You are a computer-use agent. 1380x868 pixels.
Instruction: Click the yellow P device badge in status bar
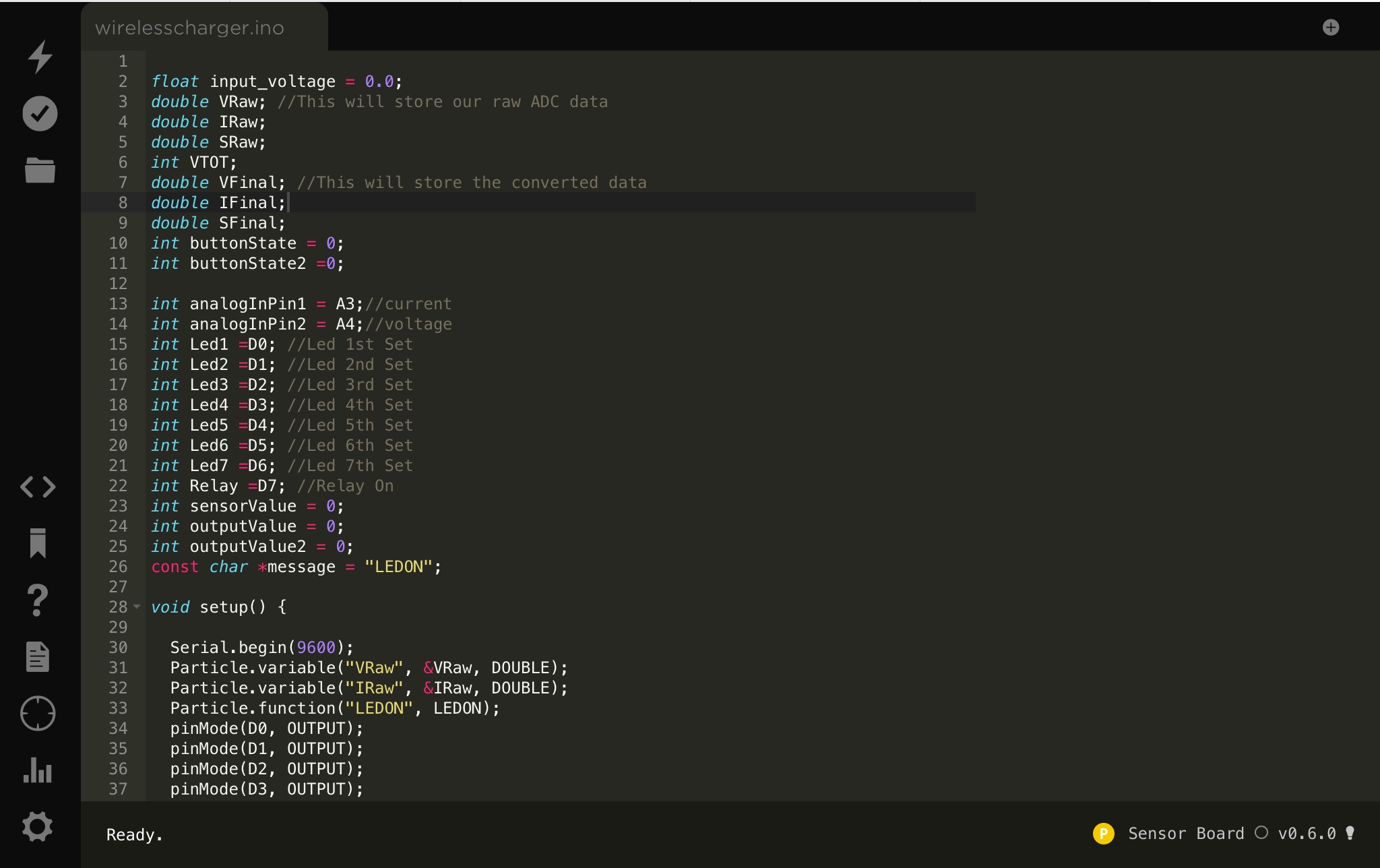pos(1103,834)
